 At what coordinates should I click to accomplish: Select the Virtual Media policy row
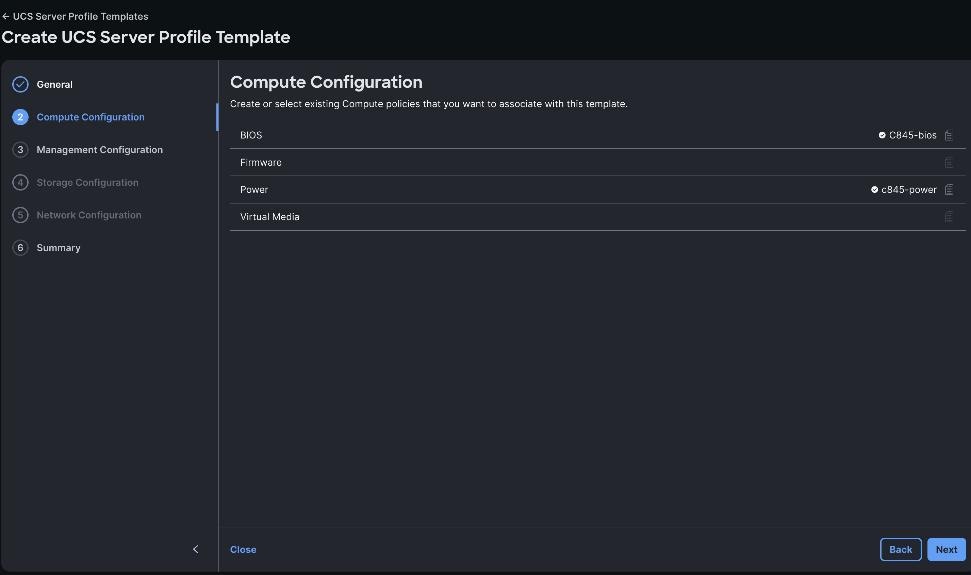coord(598,217)
